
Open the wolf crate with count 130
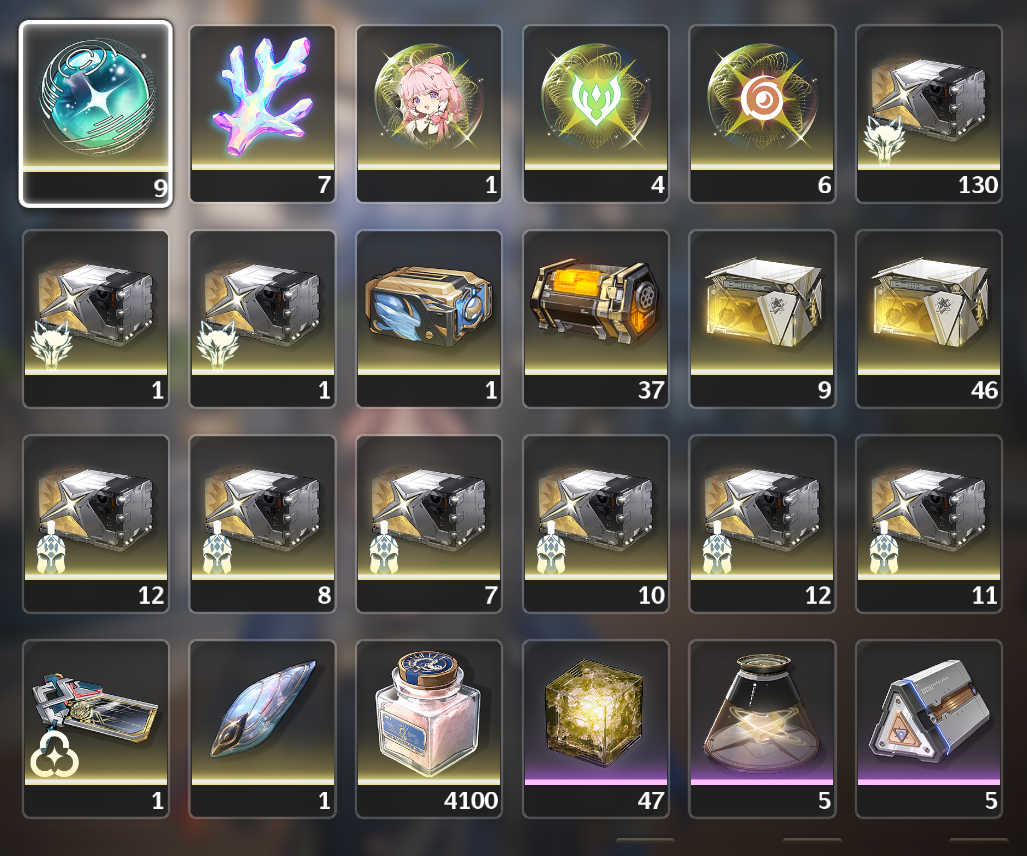click(929, 114)
